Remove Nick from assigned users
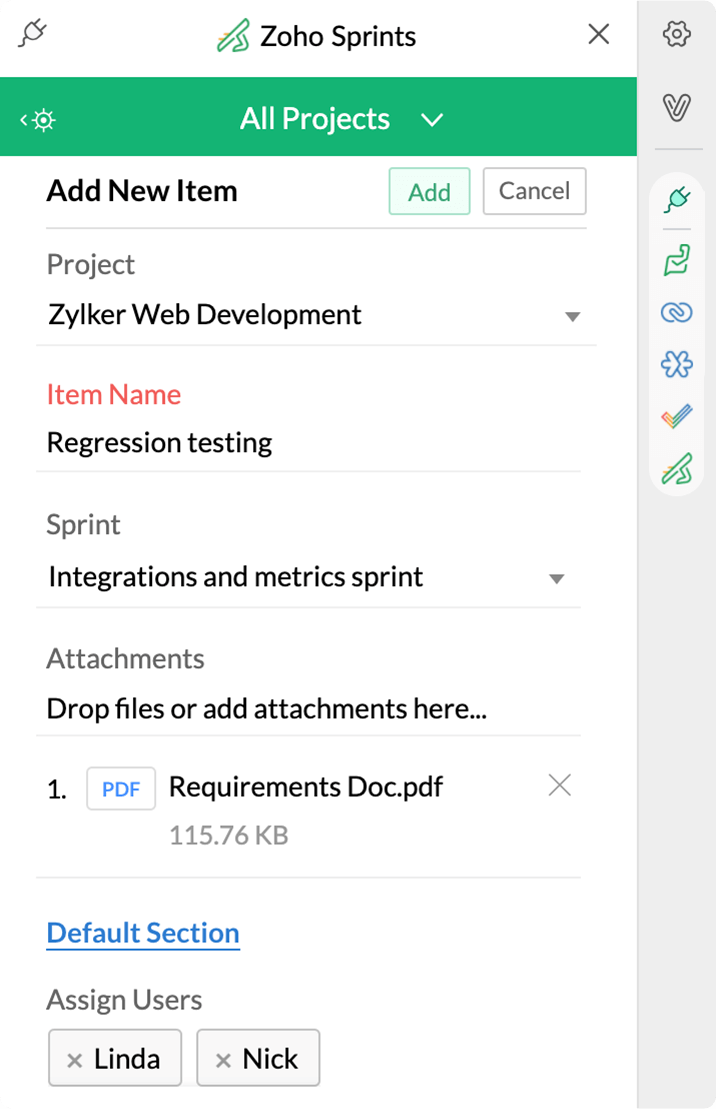The width and height of the screenshot is (716, 1109). pos(223,1060)
